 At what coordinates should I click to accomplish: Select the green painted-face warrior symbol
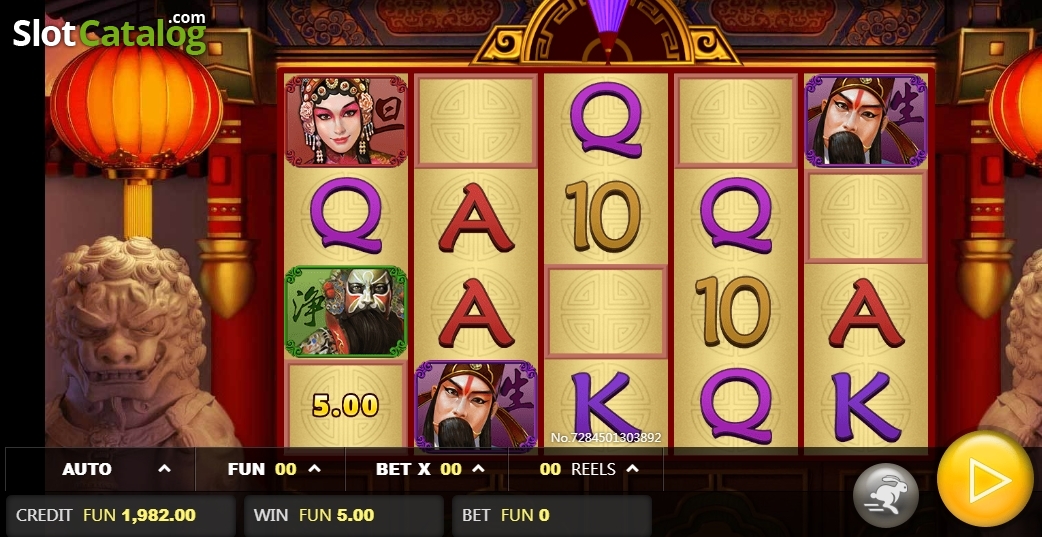coord(346,311)
